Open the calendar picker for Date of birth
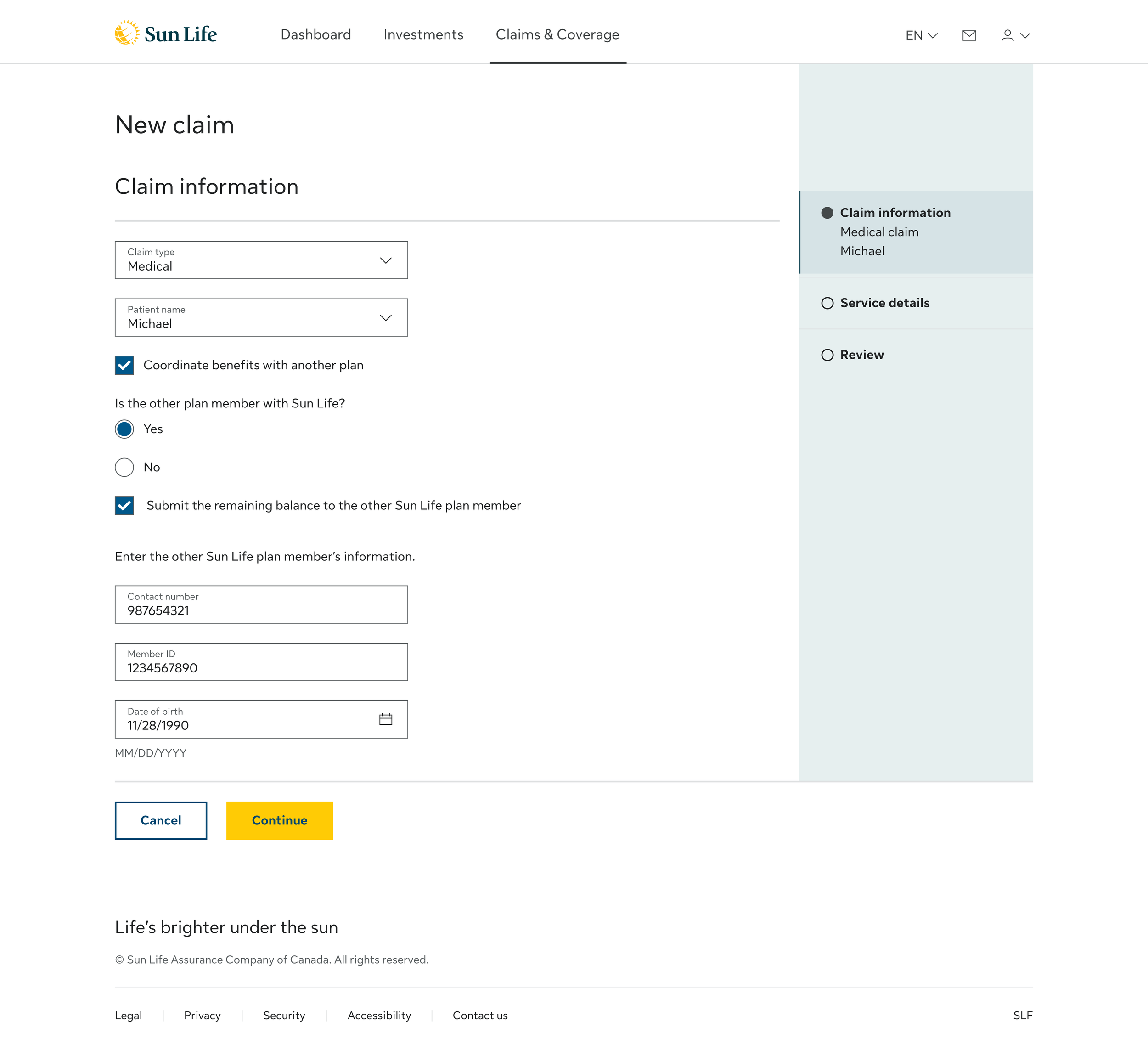 386,719
